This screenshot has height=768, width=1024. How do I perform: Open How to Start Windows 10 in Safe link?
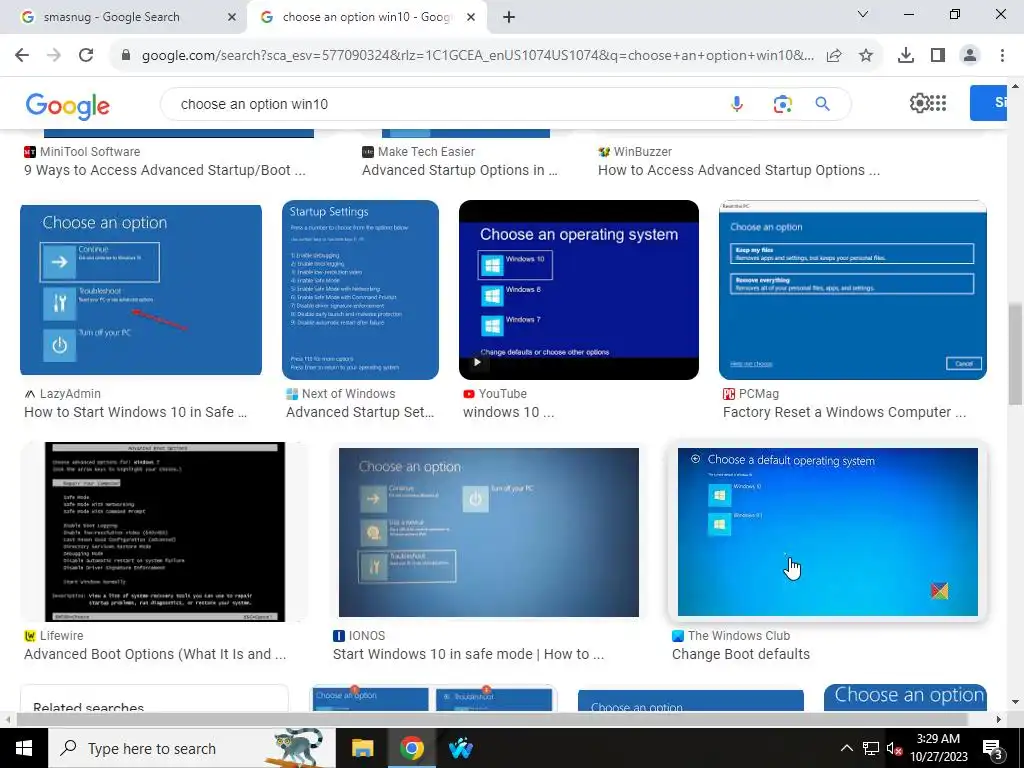click(x=135, y=413)
